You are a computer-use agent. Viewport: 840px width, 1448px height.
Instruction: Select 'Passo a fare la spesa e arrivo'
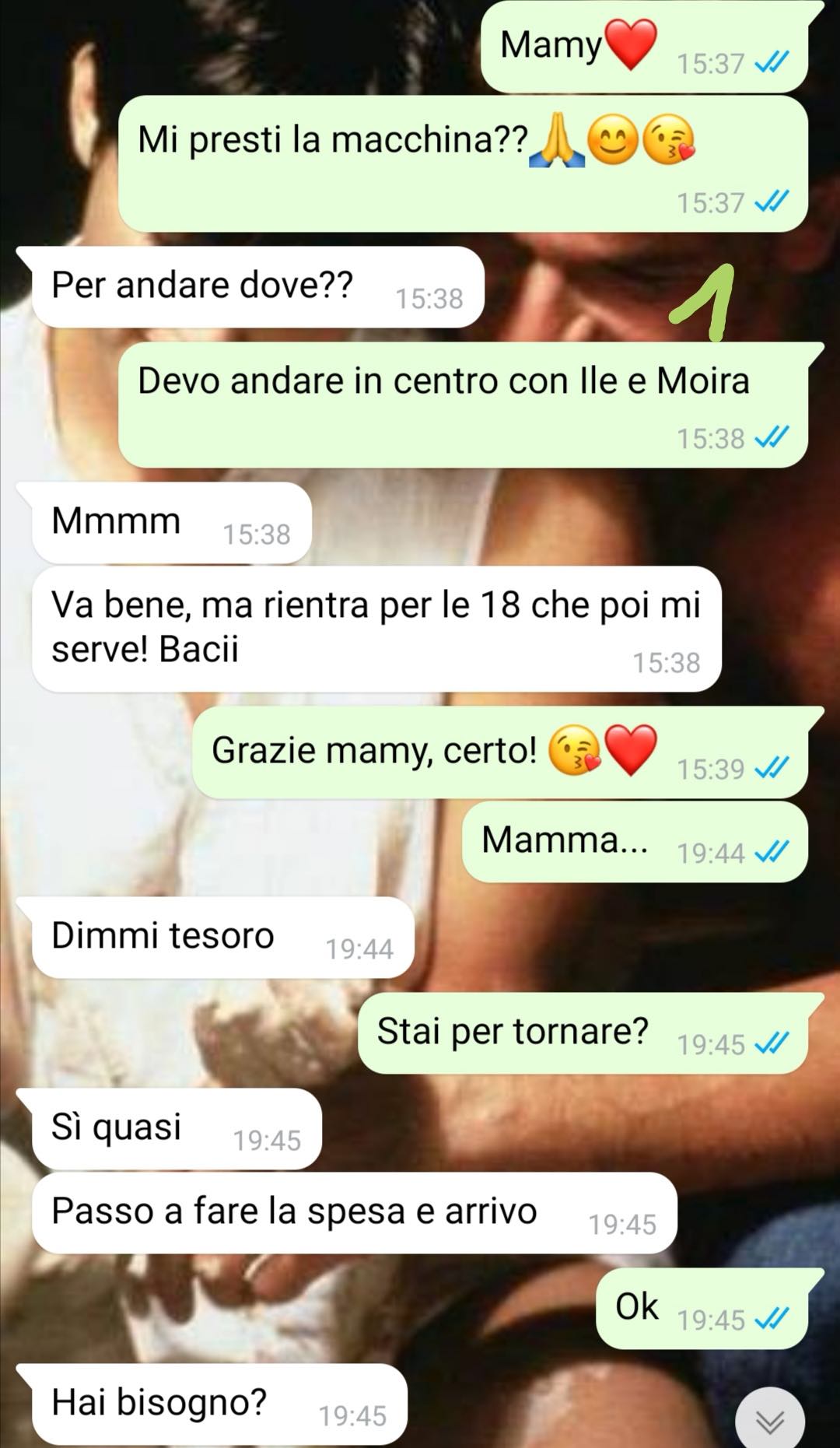click(354, 1213)
